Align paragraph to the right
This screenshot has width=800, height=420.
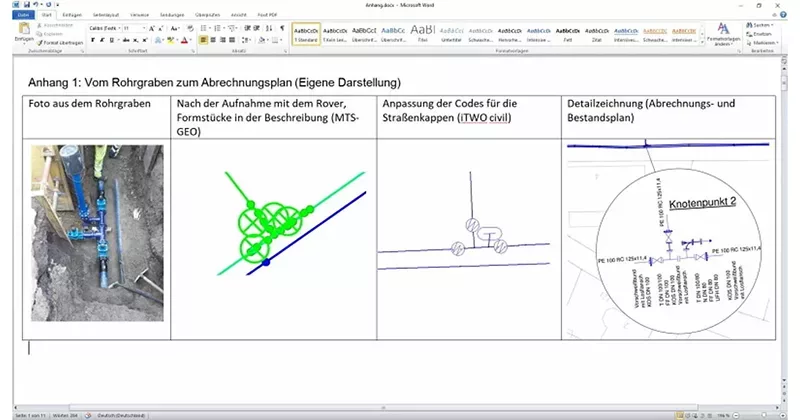tap(222, 40)
